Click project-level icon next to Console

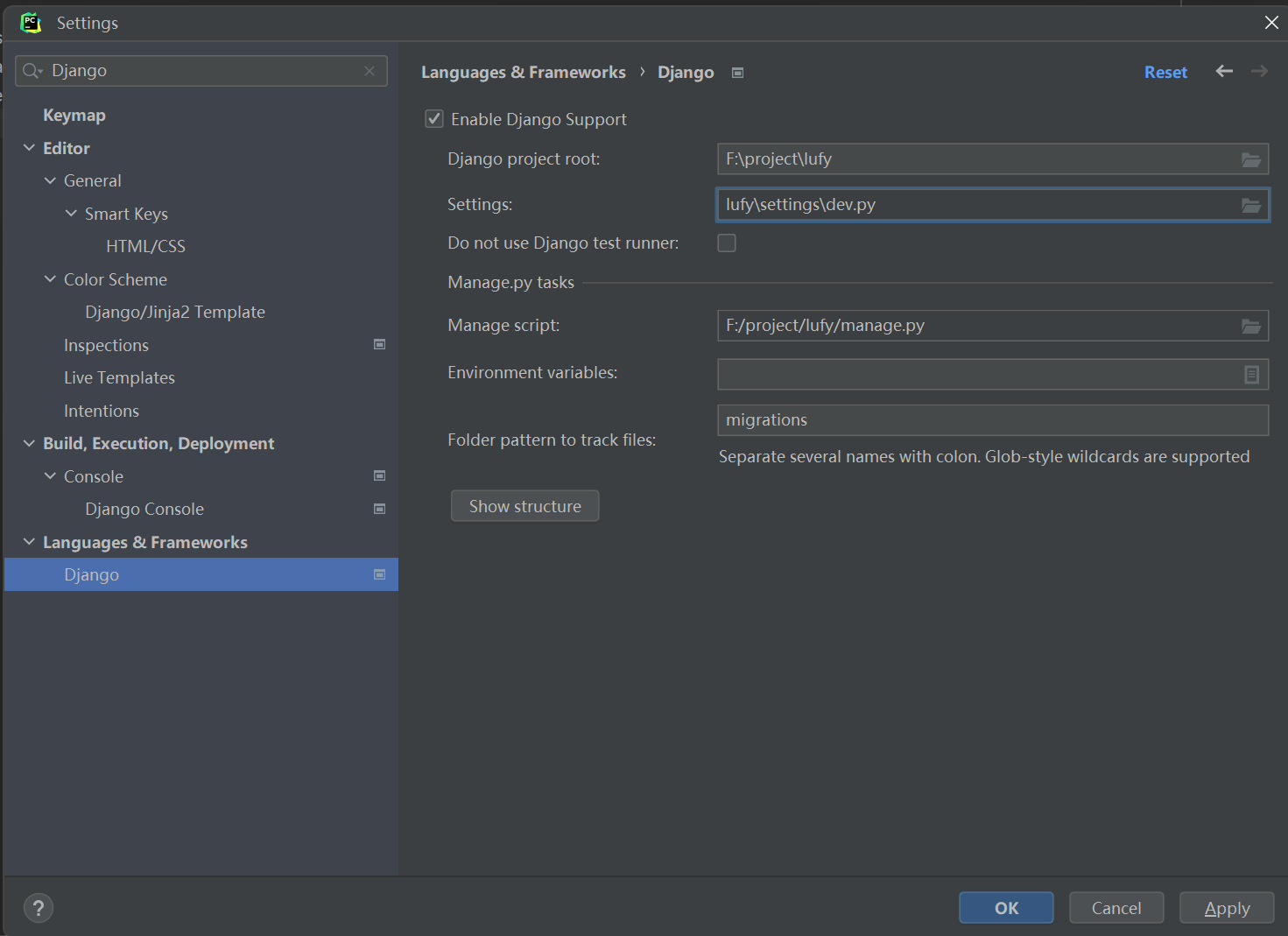click(x=380, y=476)
